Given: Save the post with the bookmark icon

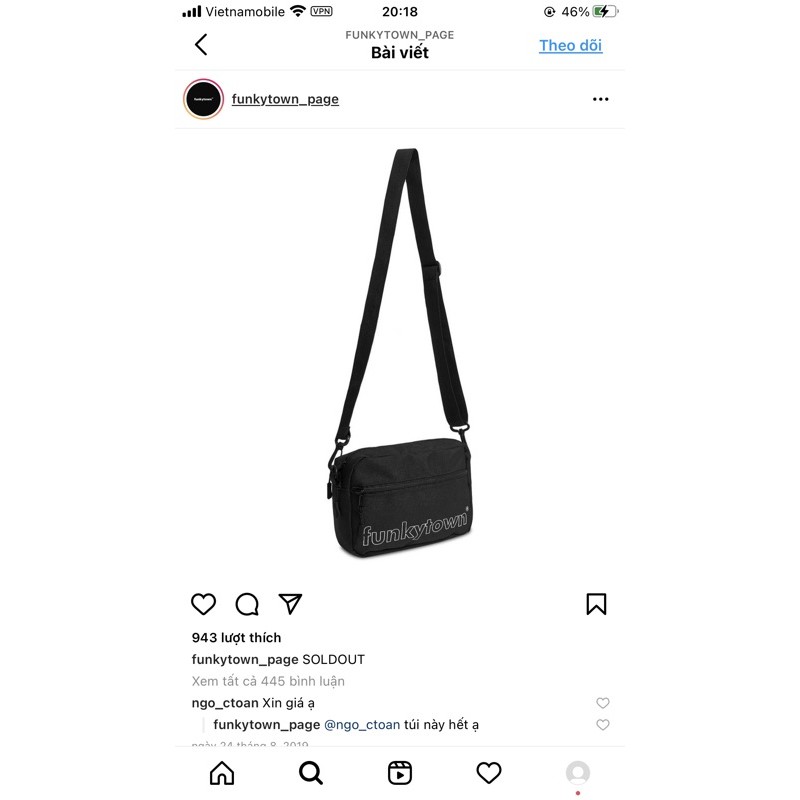Looking at the screenshot, I should (x=596, y=604).
